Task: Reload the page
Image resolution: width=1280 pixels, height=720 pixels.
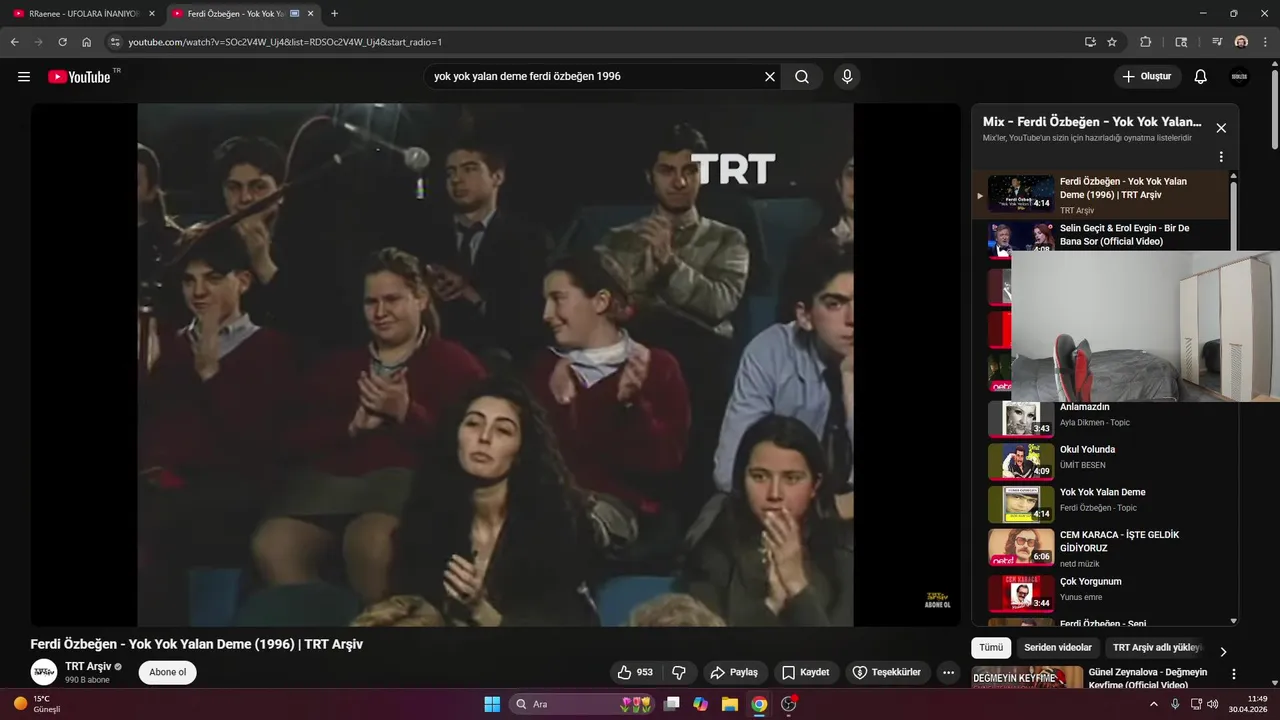Action: (x=62, y=42)
